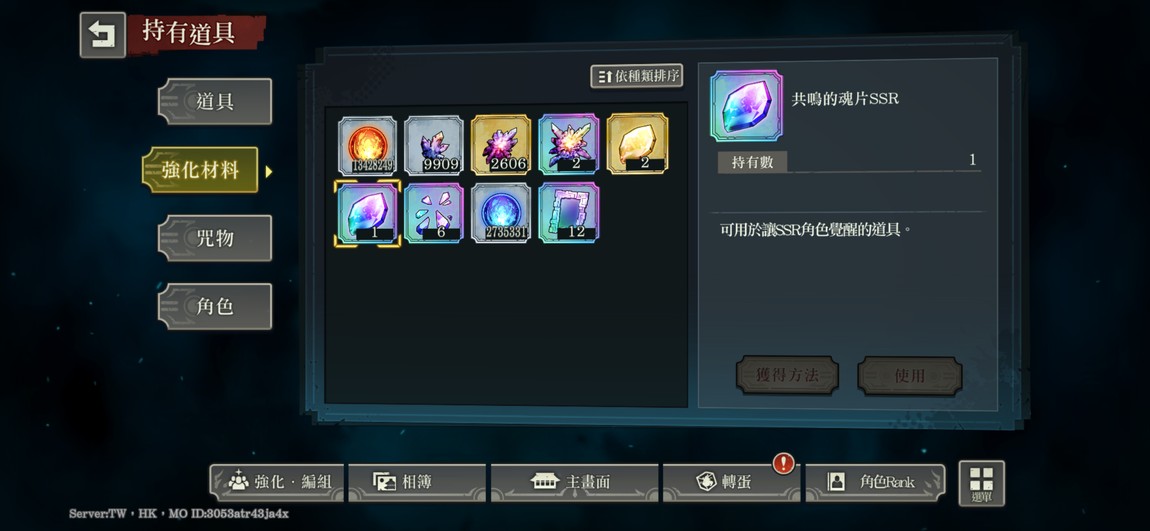1150x531 pixels.
Task: Select the shattered fragments item showing 6
Action: coord(434,213)
